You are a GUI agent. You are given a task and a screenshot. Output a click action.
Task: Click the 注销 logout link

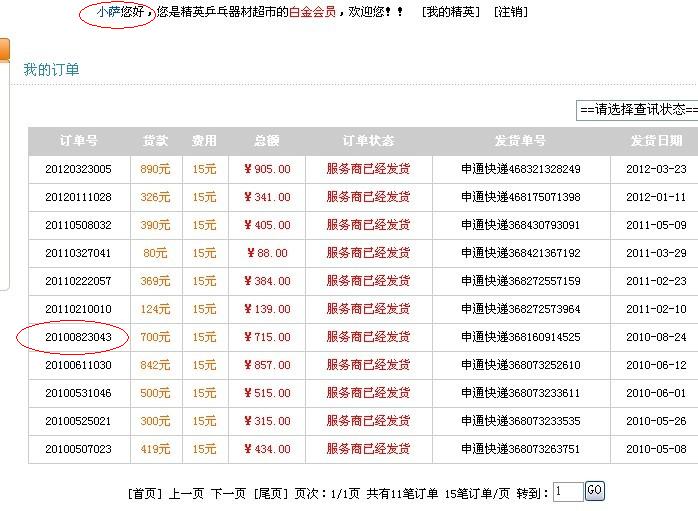pos(510,12)
